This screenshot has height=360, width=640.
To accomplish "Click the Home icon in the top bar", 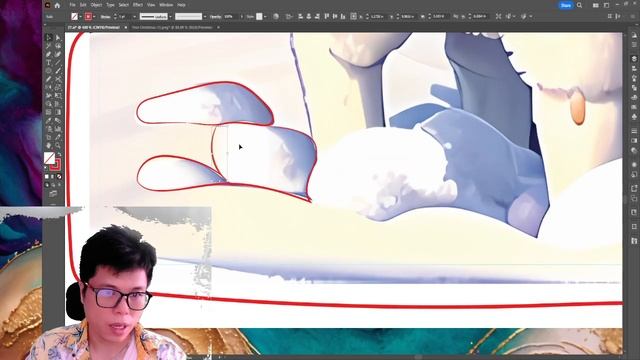I will [x=57, y=5].
